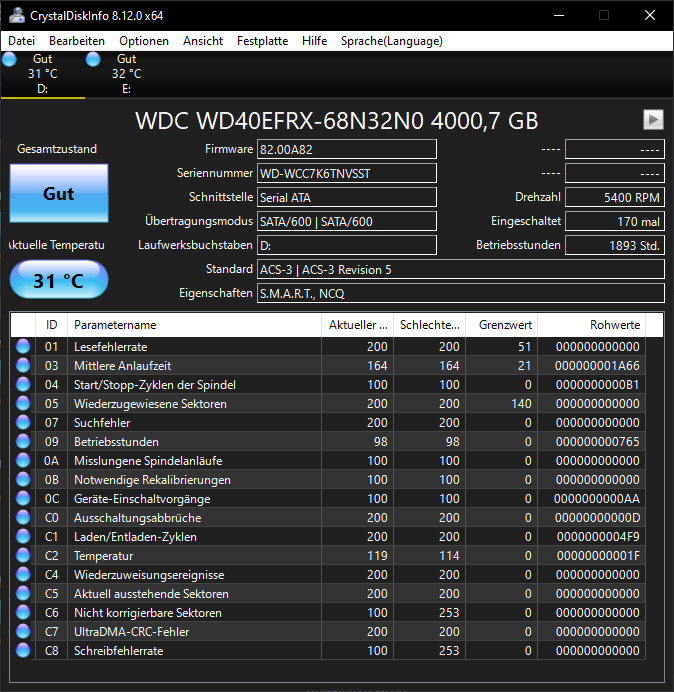The width and height of the screenshot is (674, 692).
Task: Click status orb for Aktuell ausstehende Sektoren
Action: pyautogui.click(x=23, y=593)
